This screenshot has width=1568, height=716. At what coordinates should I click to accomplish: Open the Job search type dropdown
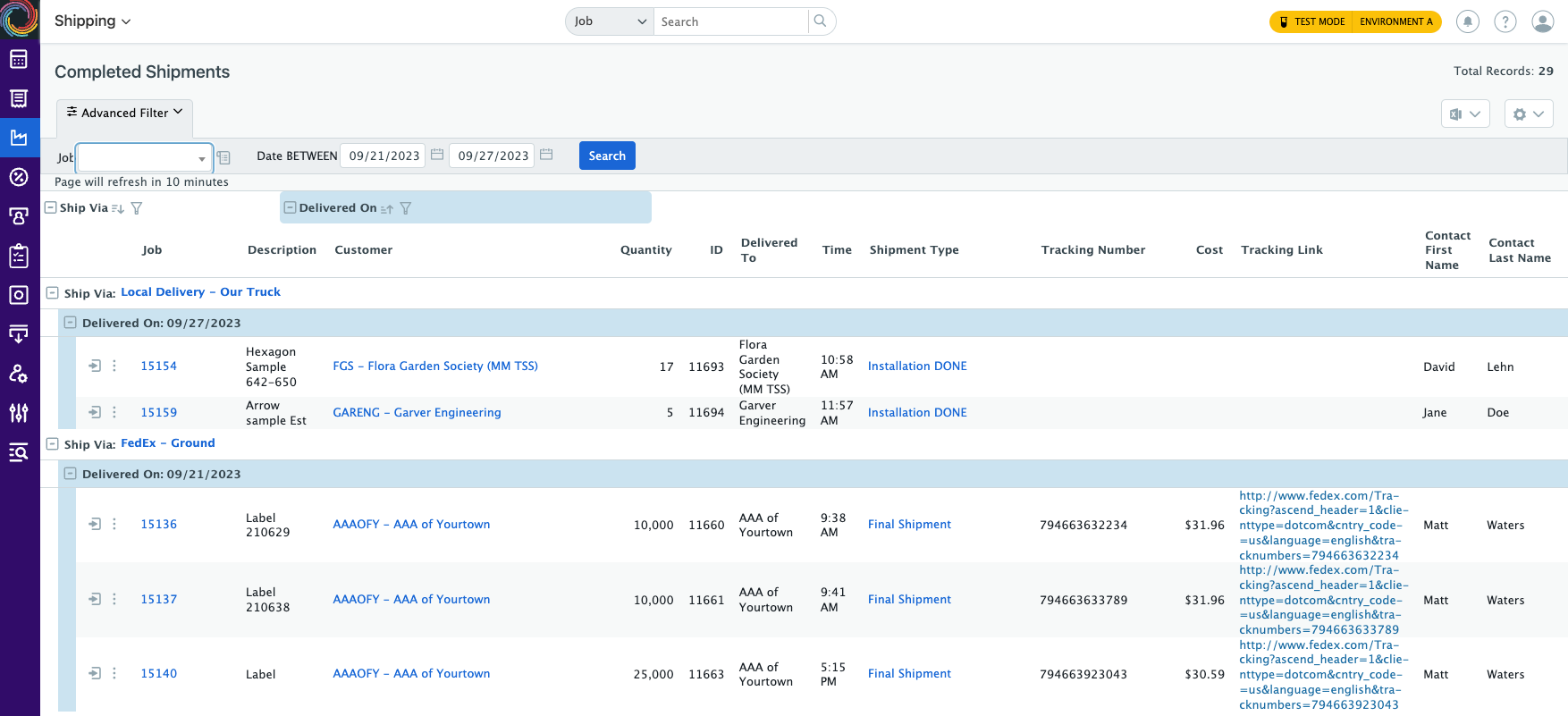(610, 21)
